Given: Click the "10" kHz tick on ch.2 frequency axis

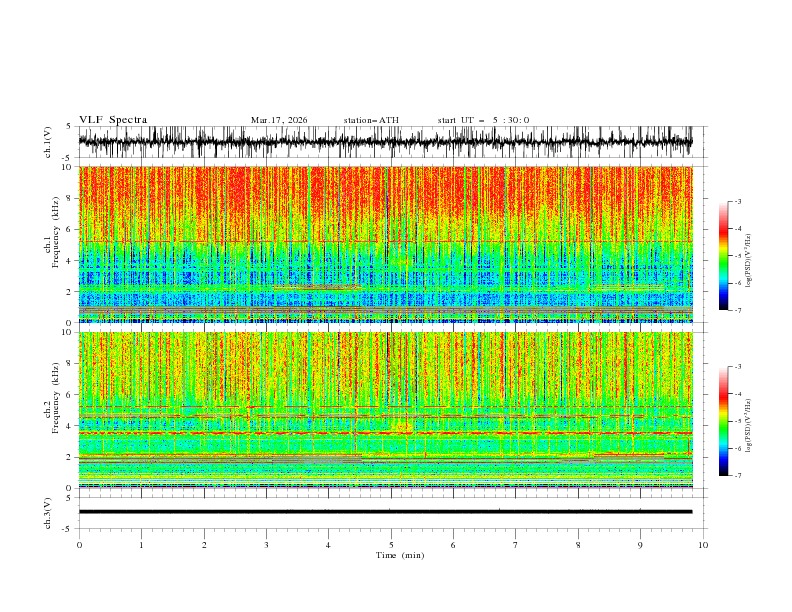Looking at the screenshot, I should click(x=69, y=332).
